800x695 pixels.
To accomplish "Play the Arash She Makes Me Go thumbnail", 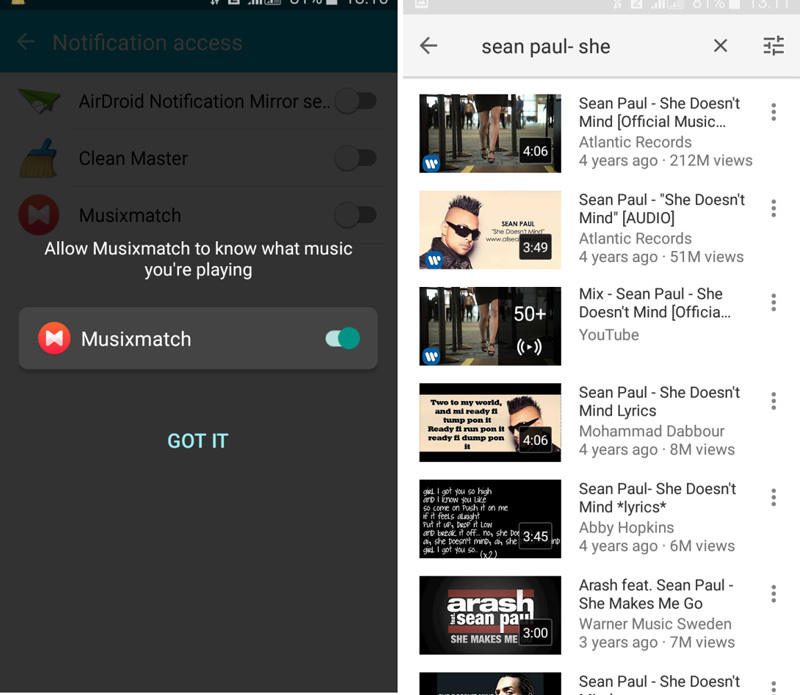I will pos(490,615).
